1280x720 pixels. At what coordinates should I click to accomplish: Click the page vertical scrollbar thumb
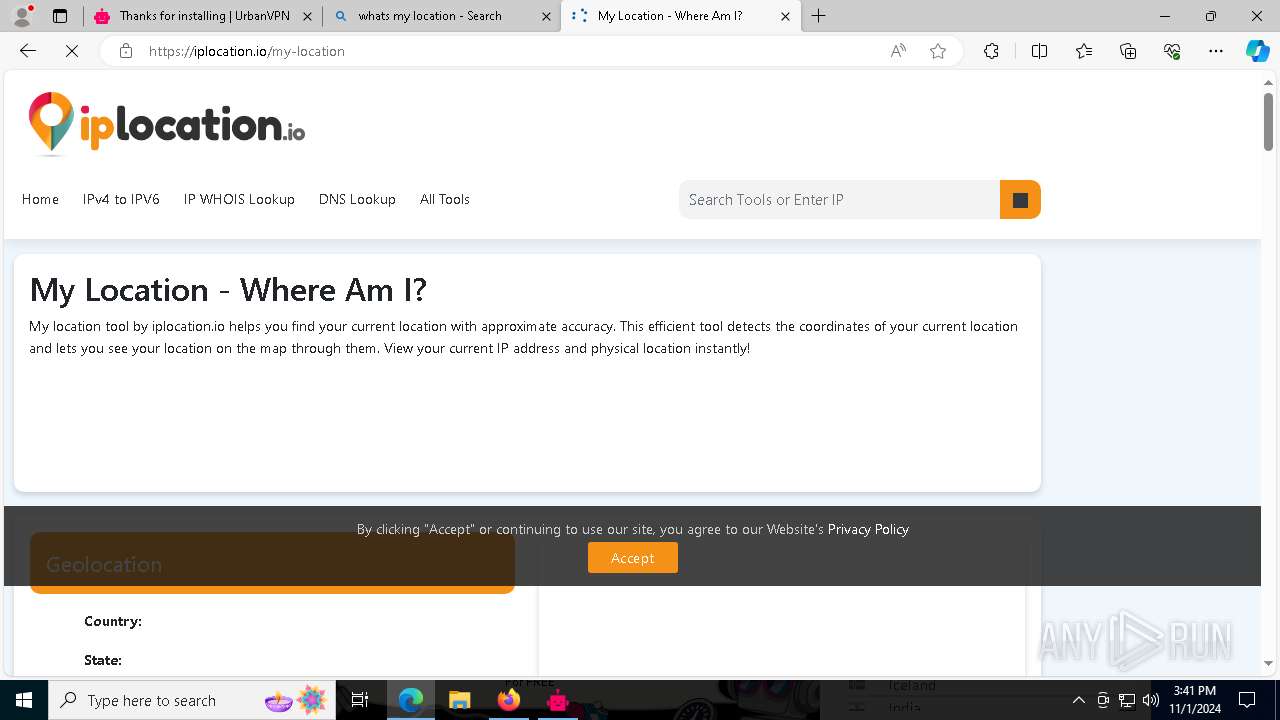coord(1269,122)
